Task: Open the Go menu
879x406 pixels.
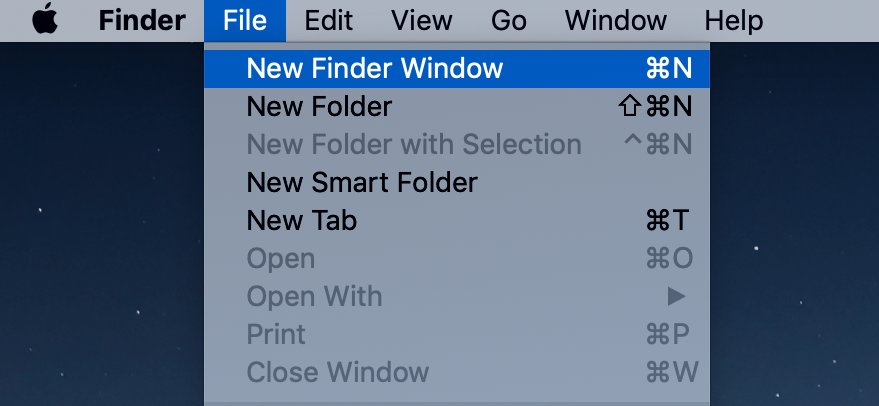Action: [508, 21]
